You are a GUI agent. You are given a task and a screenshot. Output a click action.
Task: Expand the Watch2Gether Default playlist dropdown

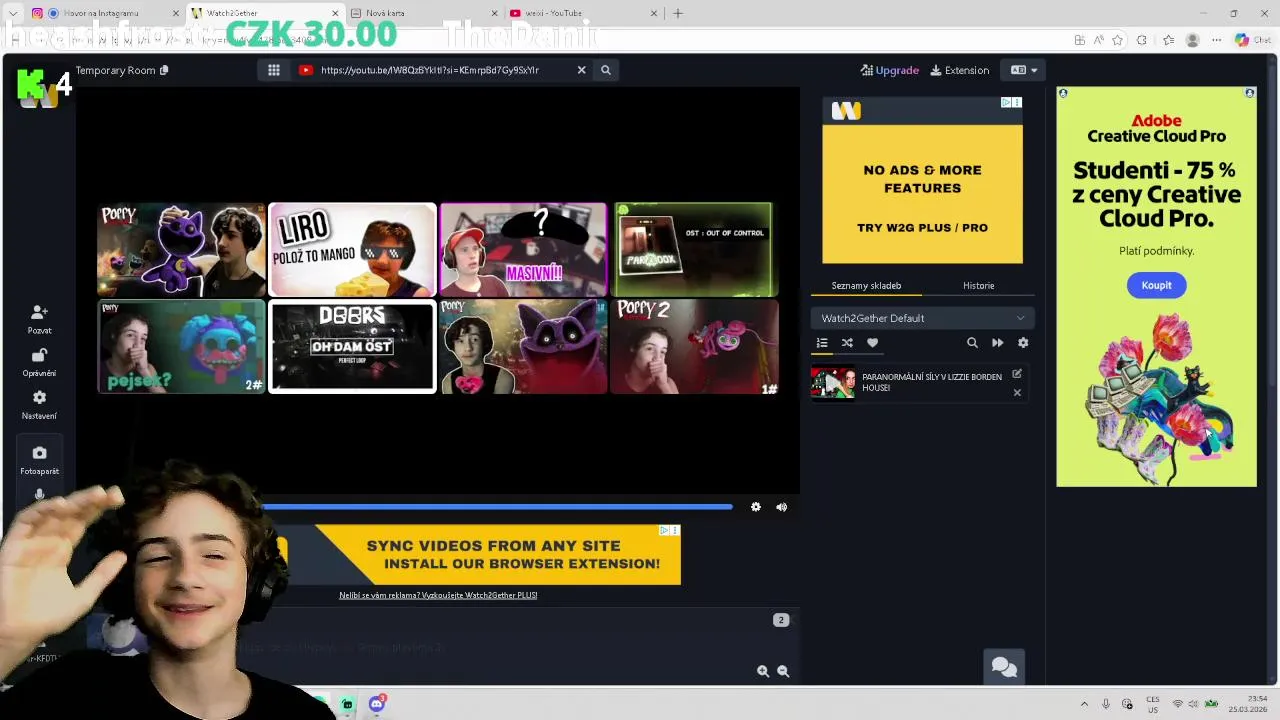pos(922,318)
